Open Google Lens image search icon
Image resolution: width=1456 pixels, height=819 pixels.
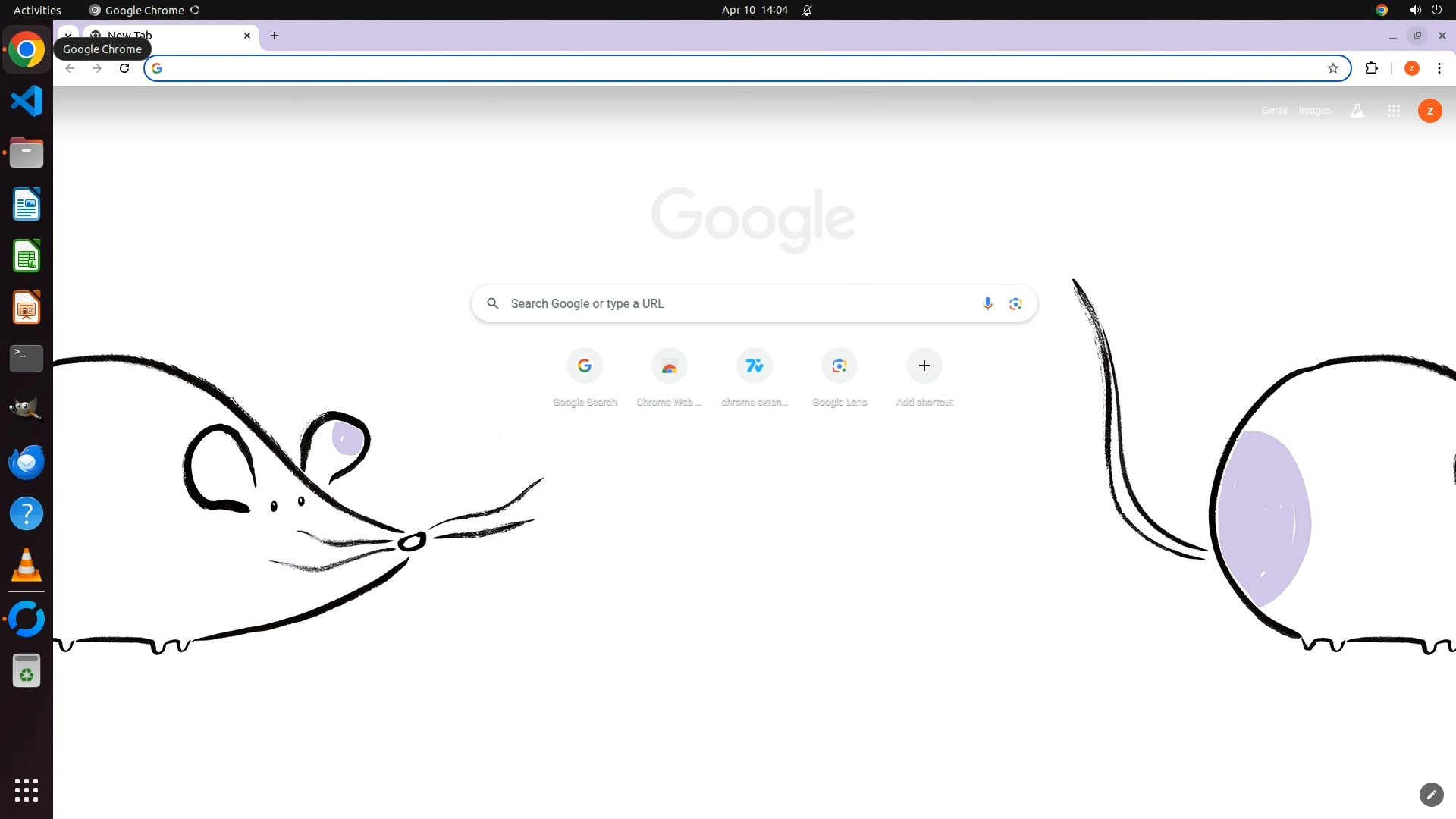click(1015, 304)
